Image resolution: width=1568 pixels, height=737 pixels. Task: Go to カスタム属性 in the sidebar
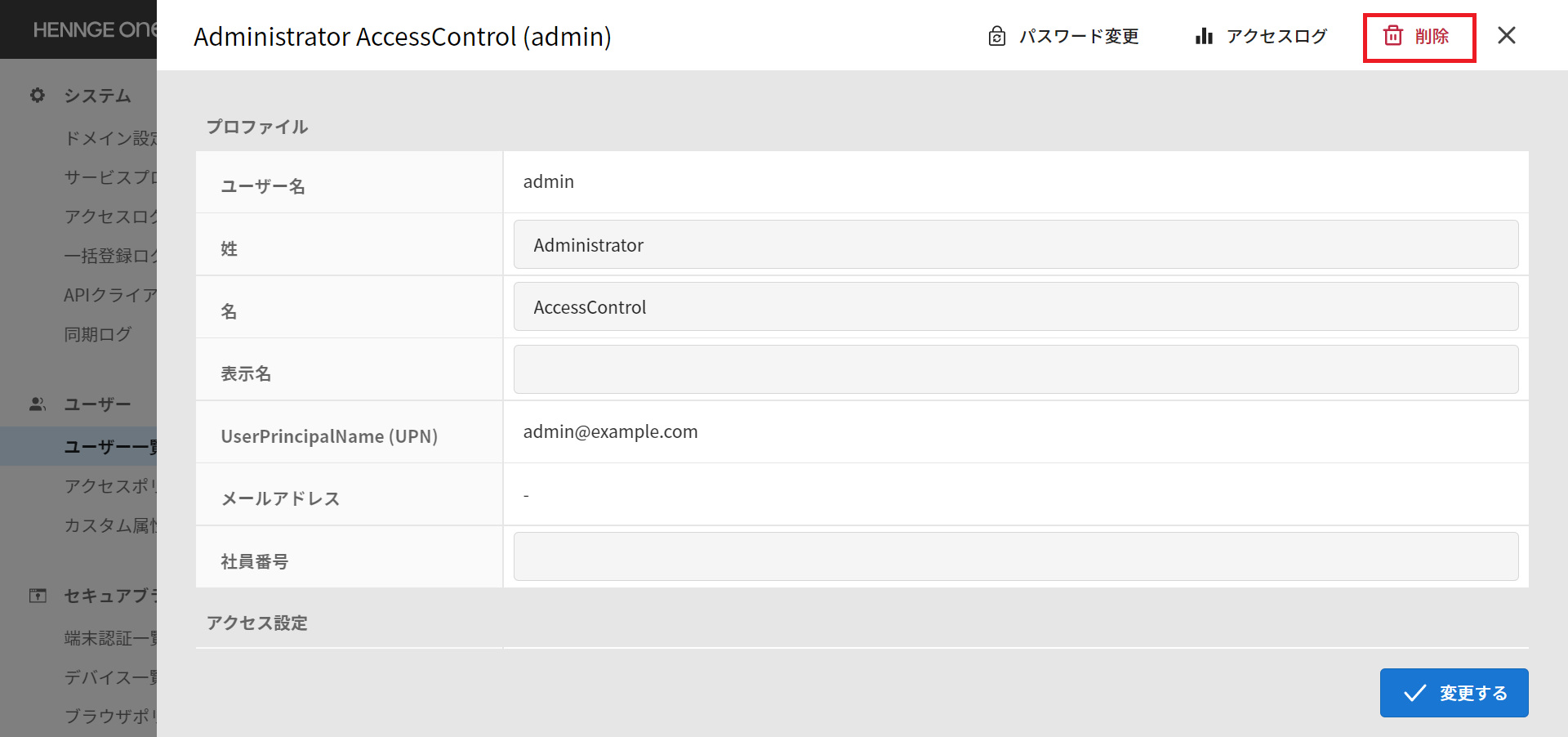(110, 525)
